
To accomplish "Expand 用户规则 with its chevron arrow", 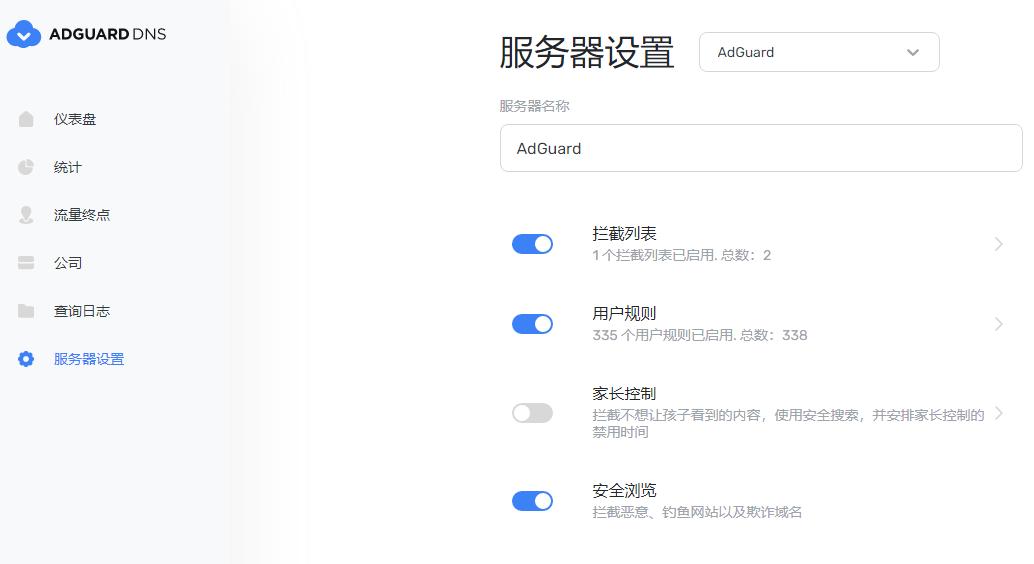I will click(x=998, y=324).
